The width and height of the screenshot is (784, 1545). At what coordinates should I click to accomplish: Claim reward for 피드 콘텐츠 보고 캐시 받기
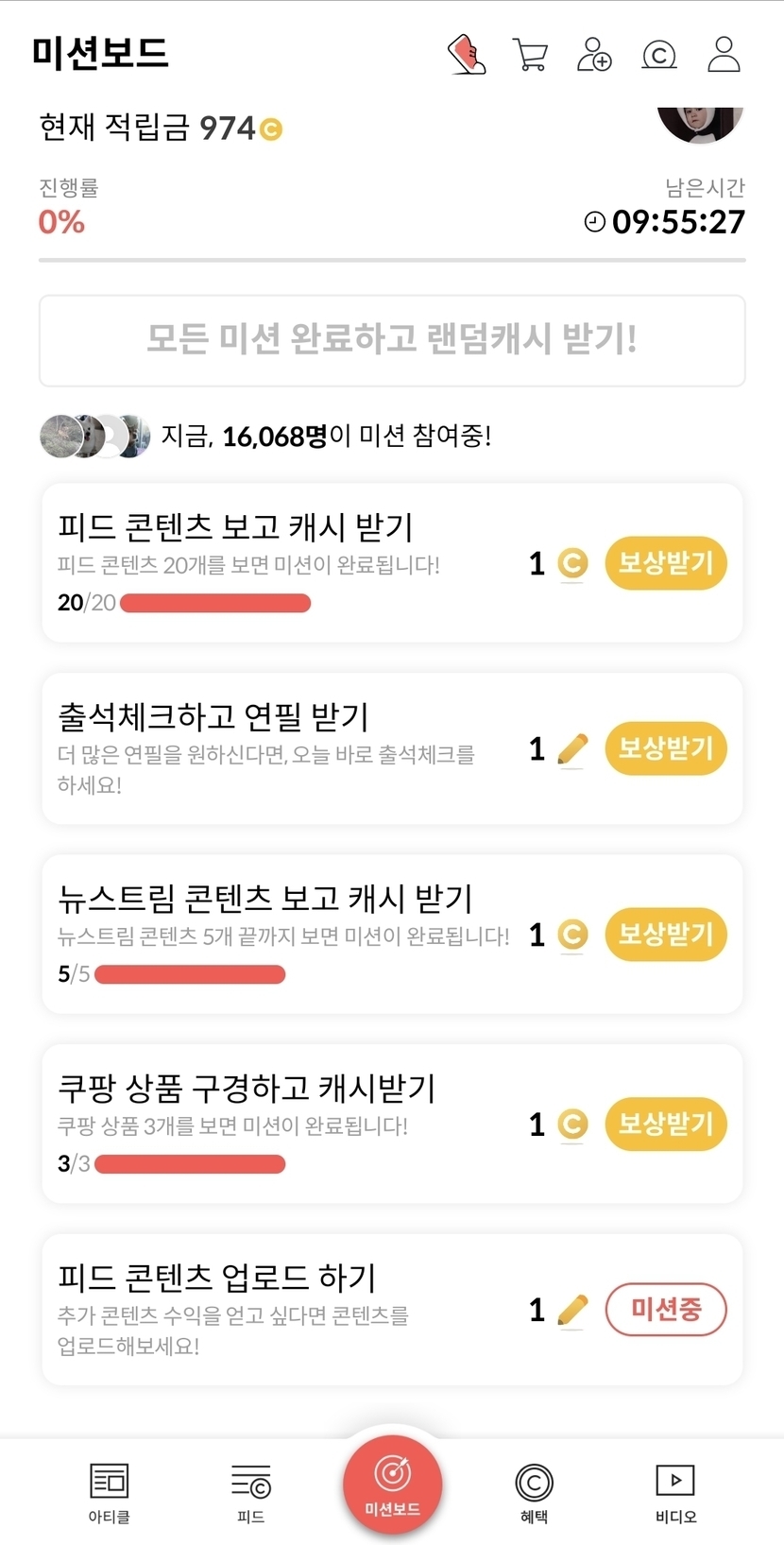pos(665,563)
